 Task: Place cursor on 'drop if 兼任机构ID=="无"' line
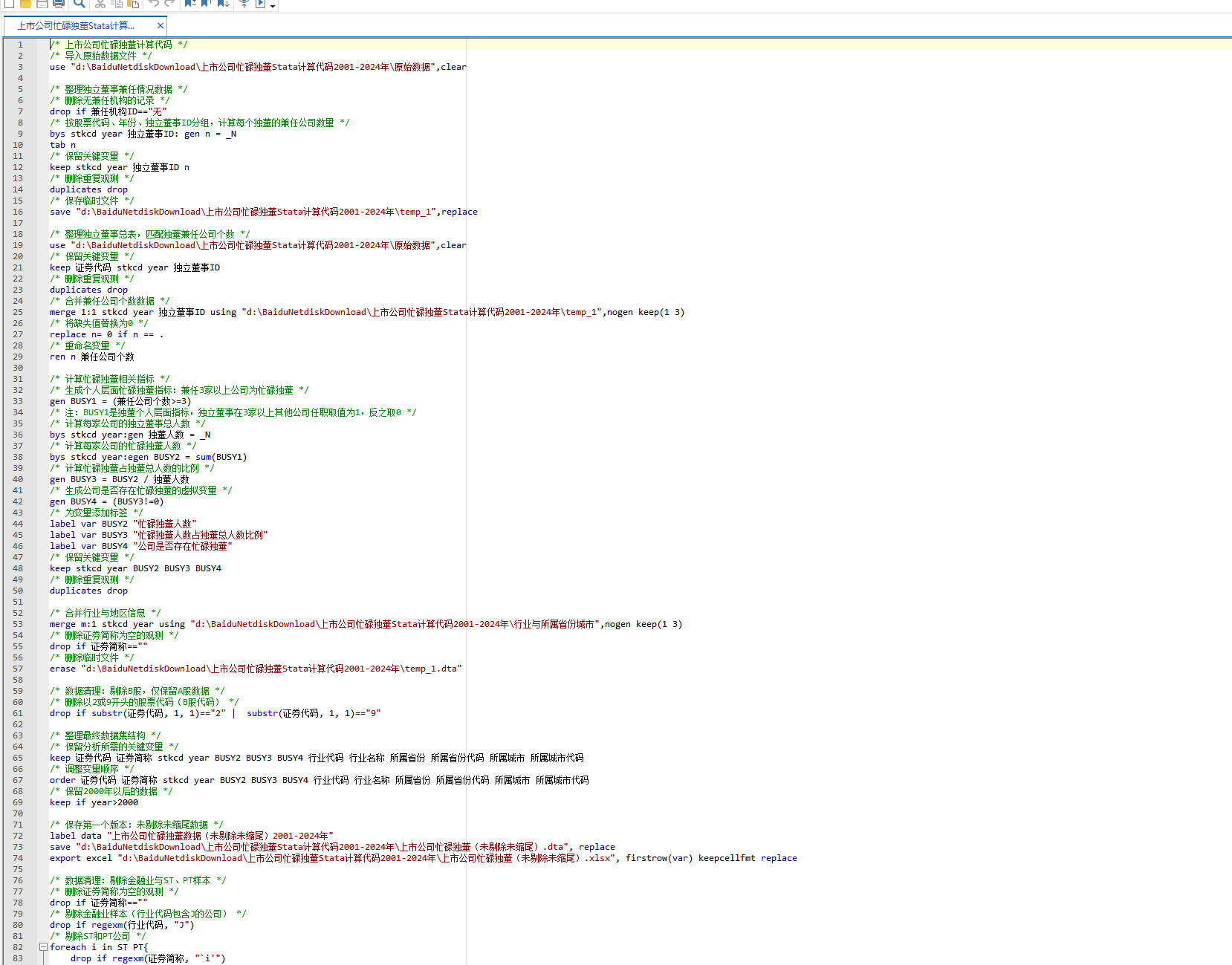tap(108, 111)
